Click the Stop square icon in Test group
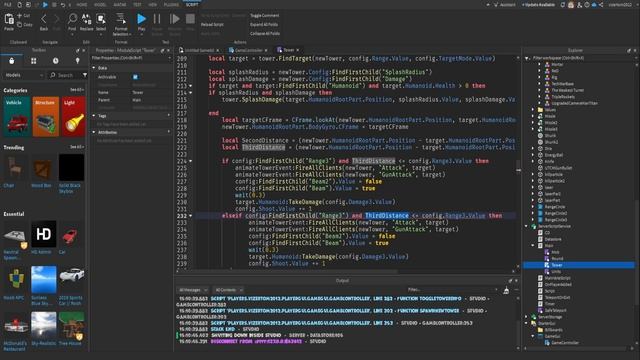The width and height of the screenshot is (640, 360). 190,19
